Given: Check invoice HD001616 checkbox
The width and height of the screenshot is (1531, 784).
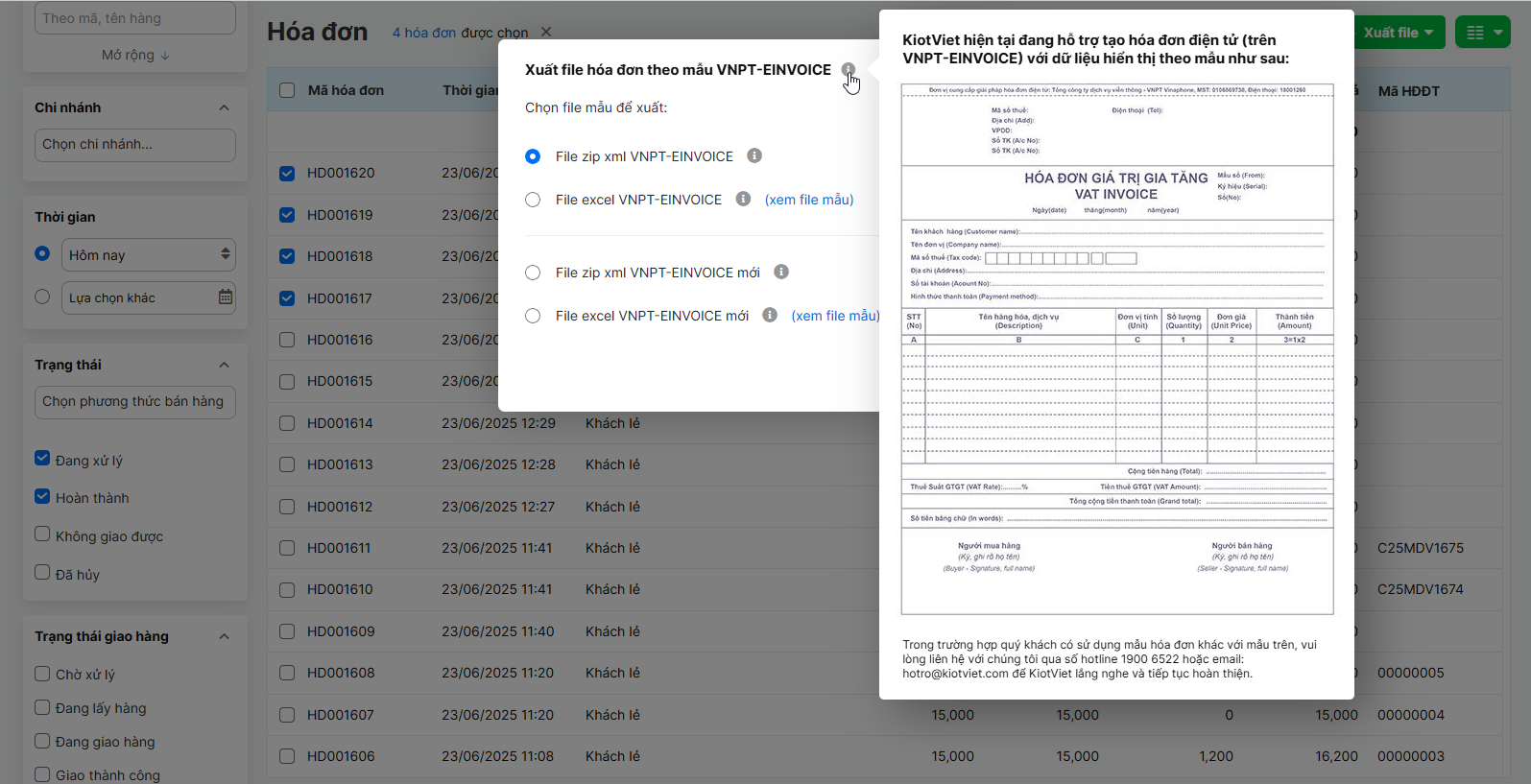Looking at the screenshot, I should point(287,340).
